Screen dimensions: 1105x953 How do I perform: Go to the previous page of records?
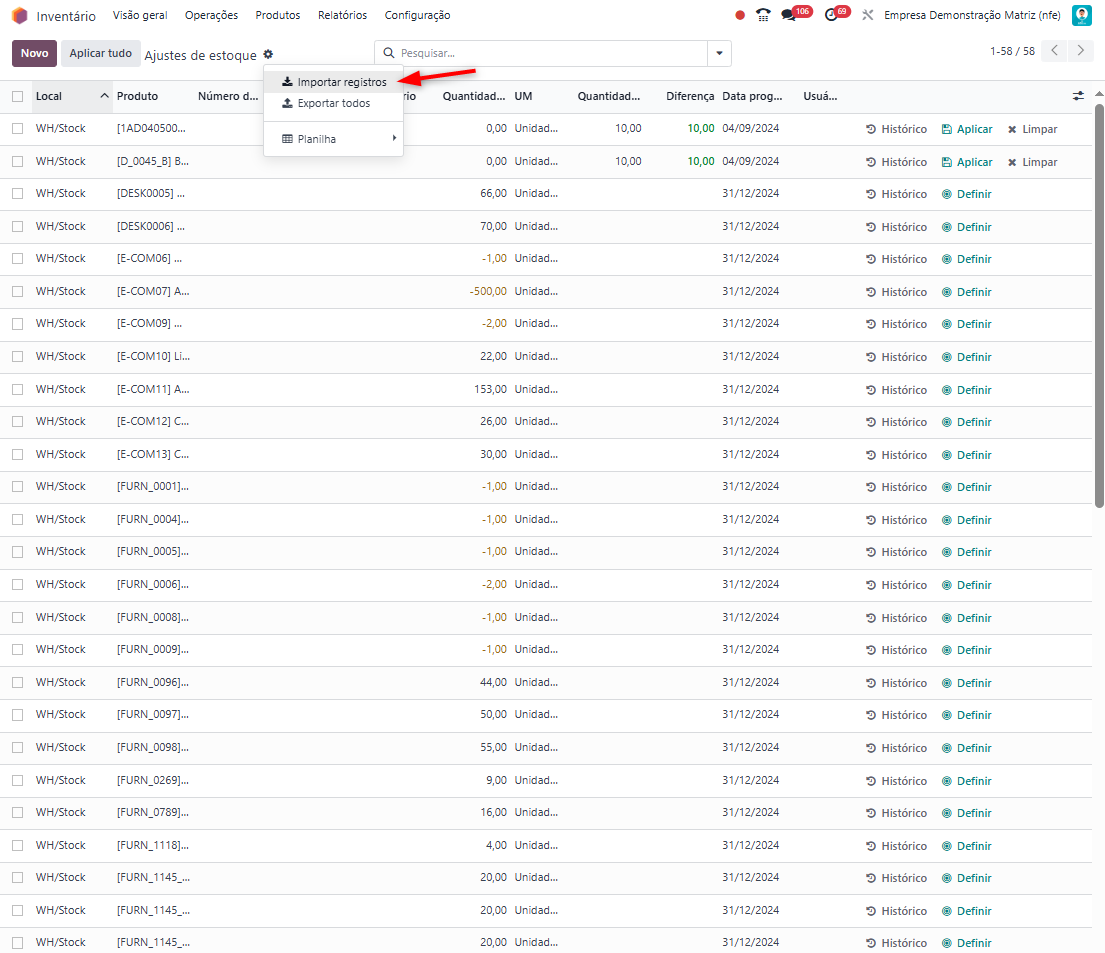pos(1054,51)
